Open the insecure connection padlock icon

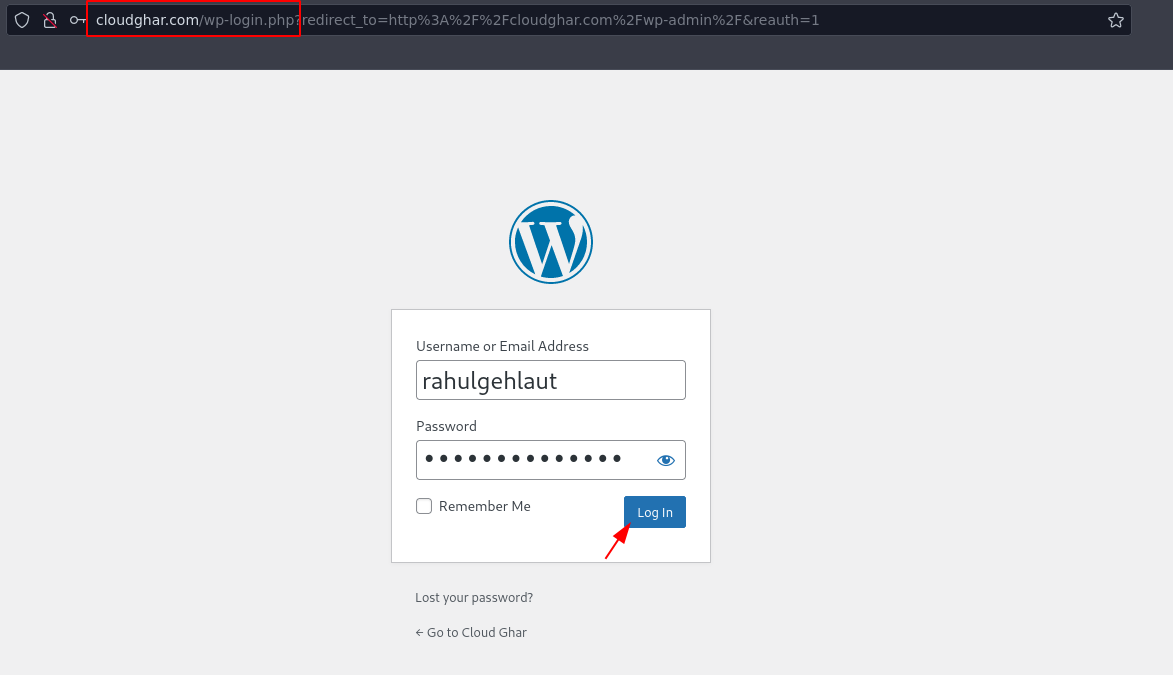point(49,20)
